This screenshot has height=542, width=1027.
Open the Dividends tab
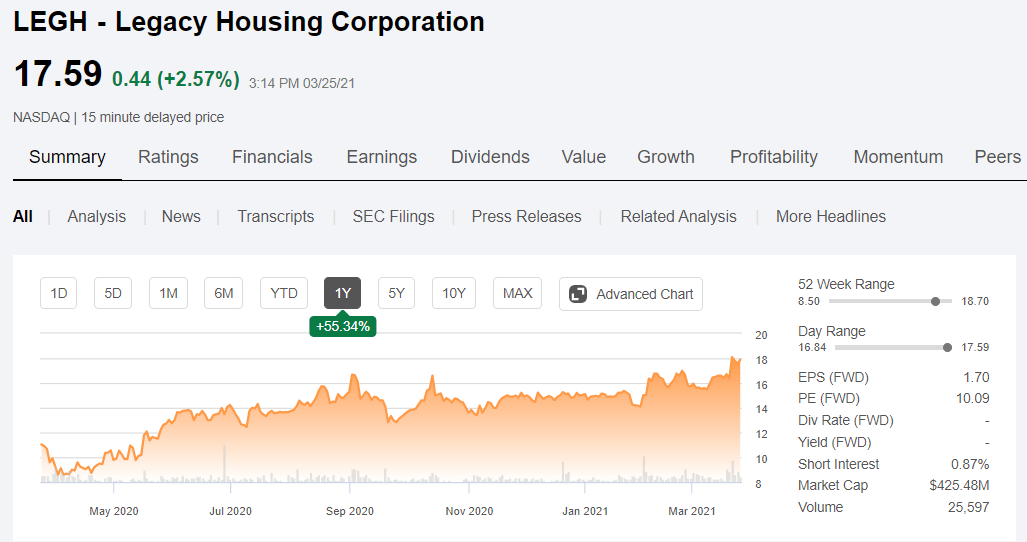pyautogui.click(x=490, y=157)
